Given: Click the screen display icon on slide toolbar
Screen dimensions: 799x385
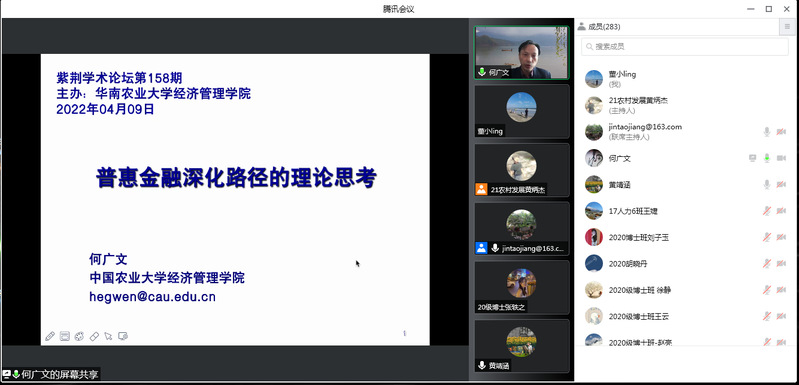Looking at the screenshot, I should [123, 336].
